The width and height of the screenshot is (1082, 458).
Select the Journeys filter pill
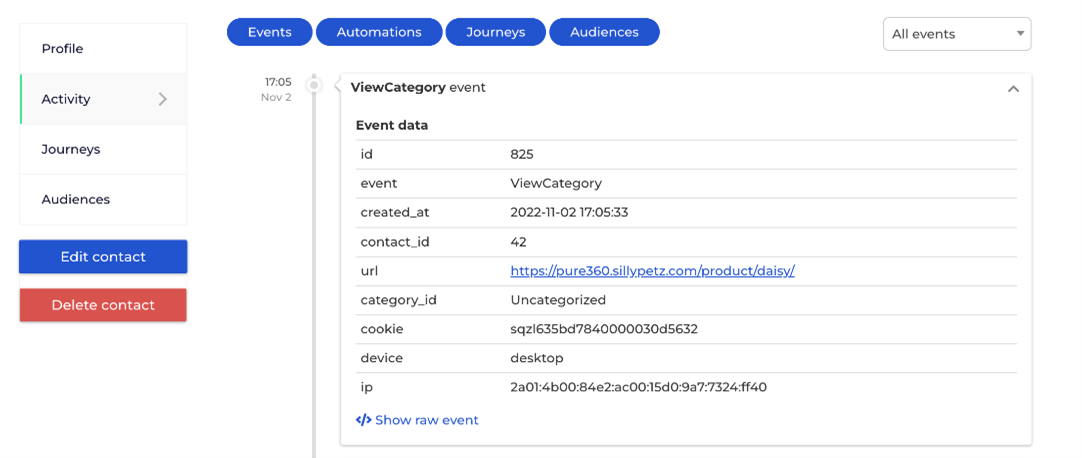tap(495, 32)
